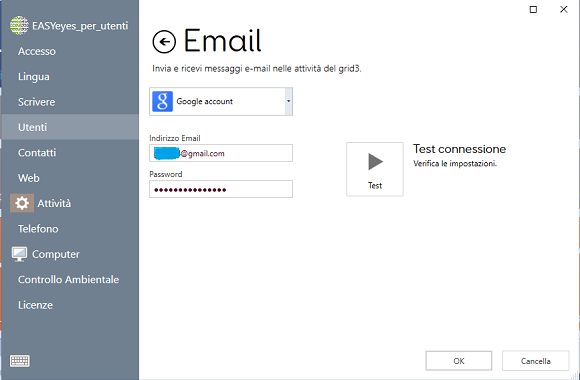Click the Computer monitor icon
Image resolution: width=580 pixels, height=380 pixels.
point(19,254)
